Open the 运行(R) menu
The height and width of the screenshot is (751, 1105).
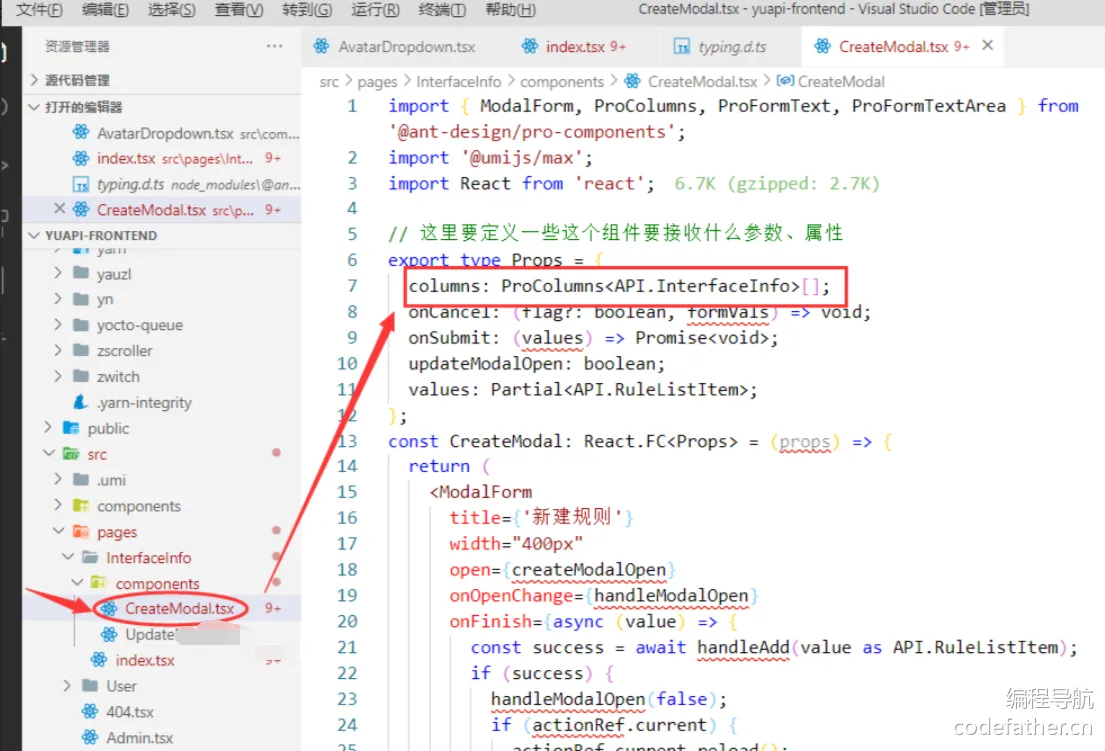click(375, 10)
